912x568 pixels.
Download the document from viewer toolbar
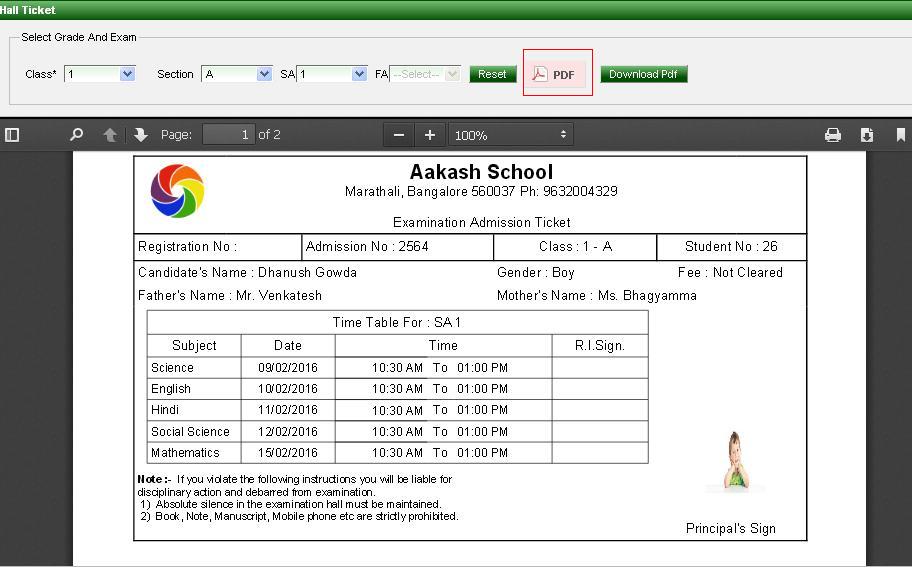point(867,135)
